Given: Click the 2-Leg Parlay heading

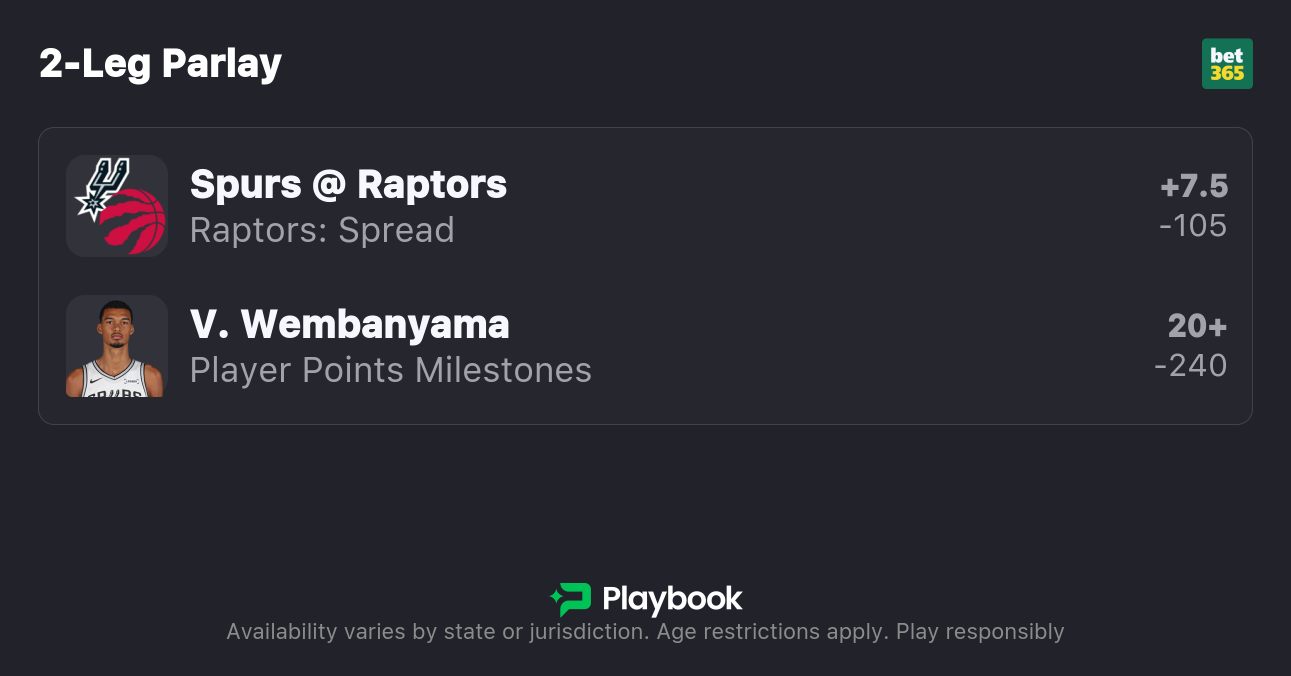Looking at the screenshot, I should click(160, 63).
